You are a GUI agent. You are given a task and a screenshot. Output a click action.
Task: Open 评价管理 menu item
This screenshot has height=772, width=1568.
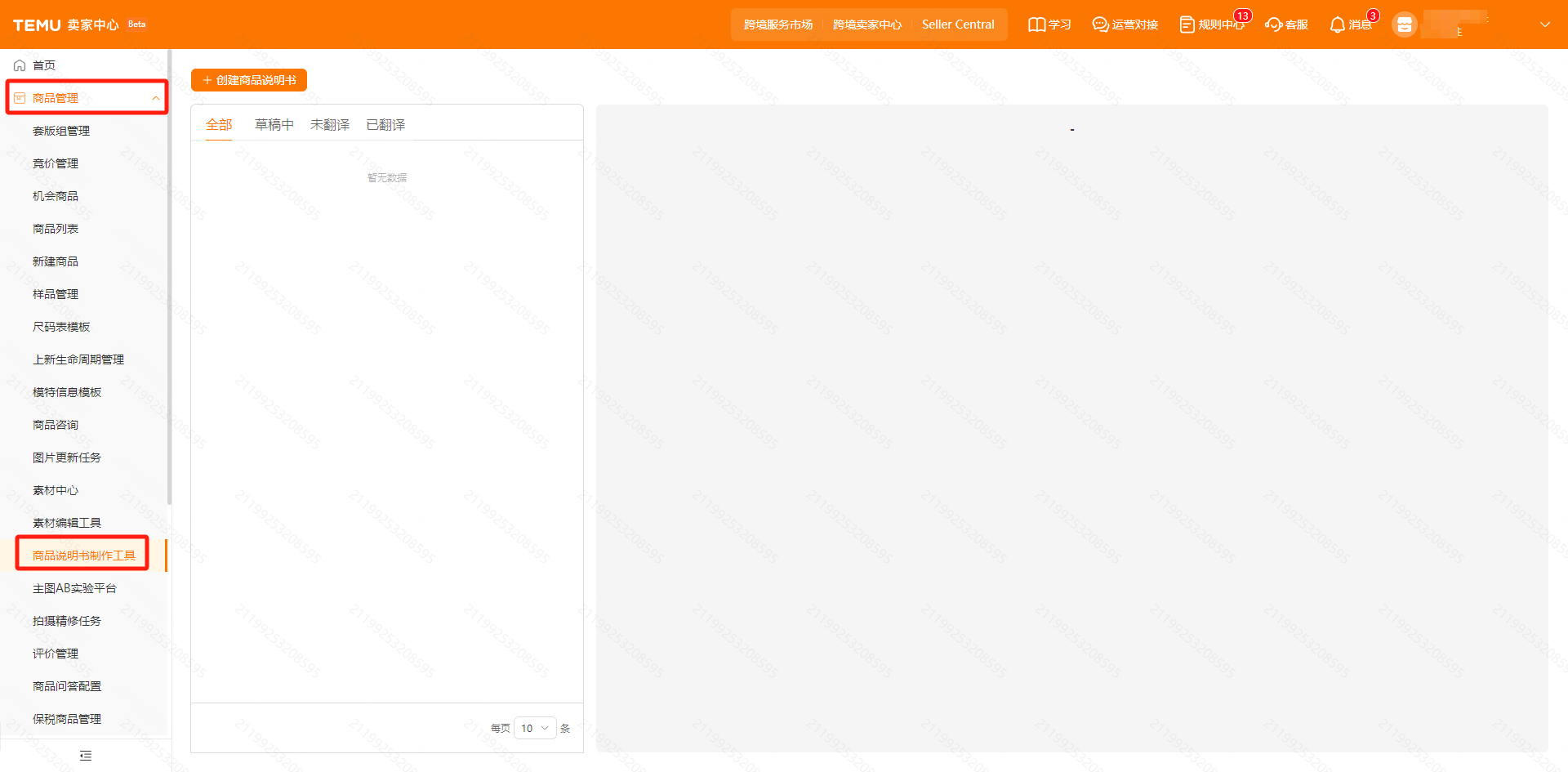point(56,654)
